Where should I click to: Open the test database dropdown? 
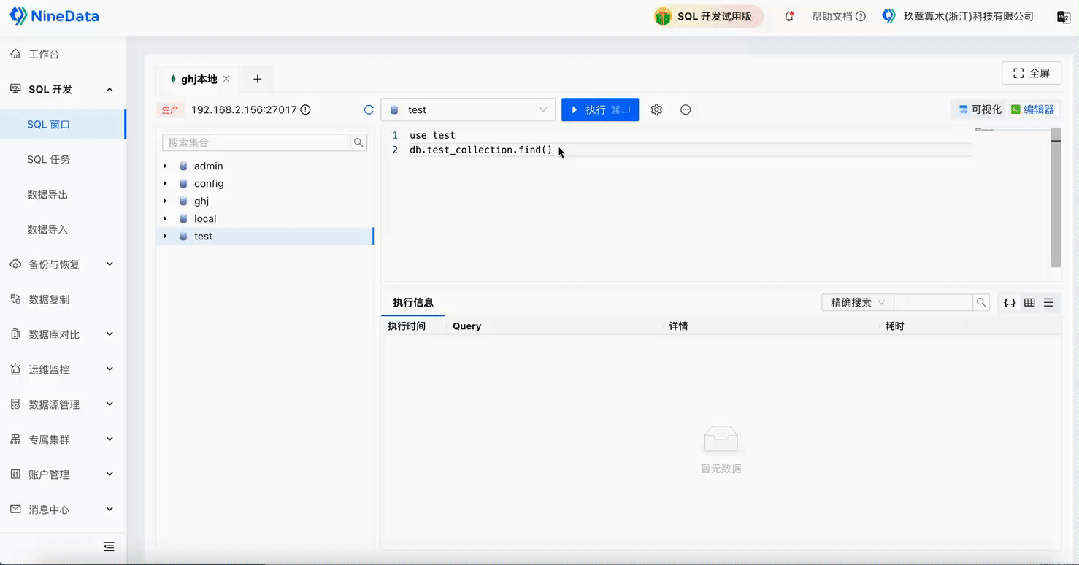468,110
